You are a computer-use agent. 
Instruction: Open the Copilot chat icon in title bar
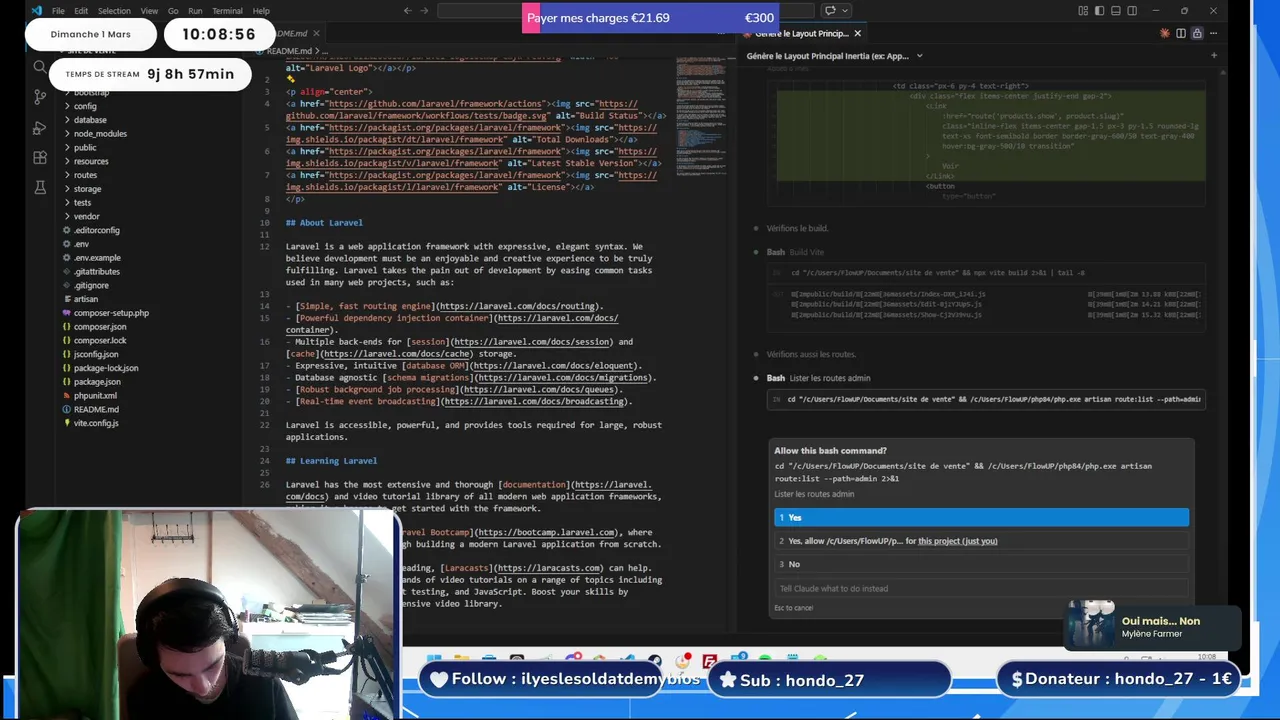[829, 10]
